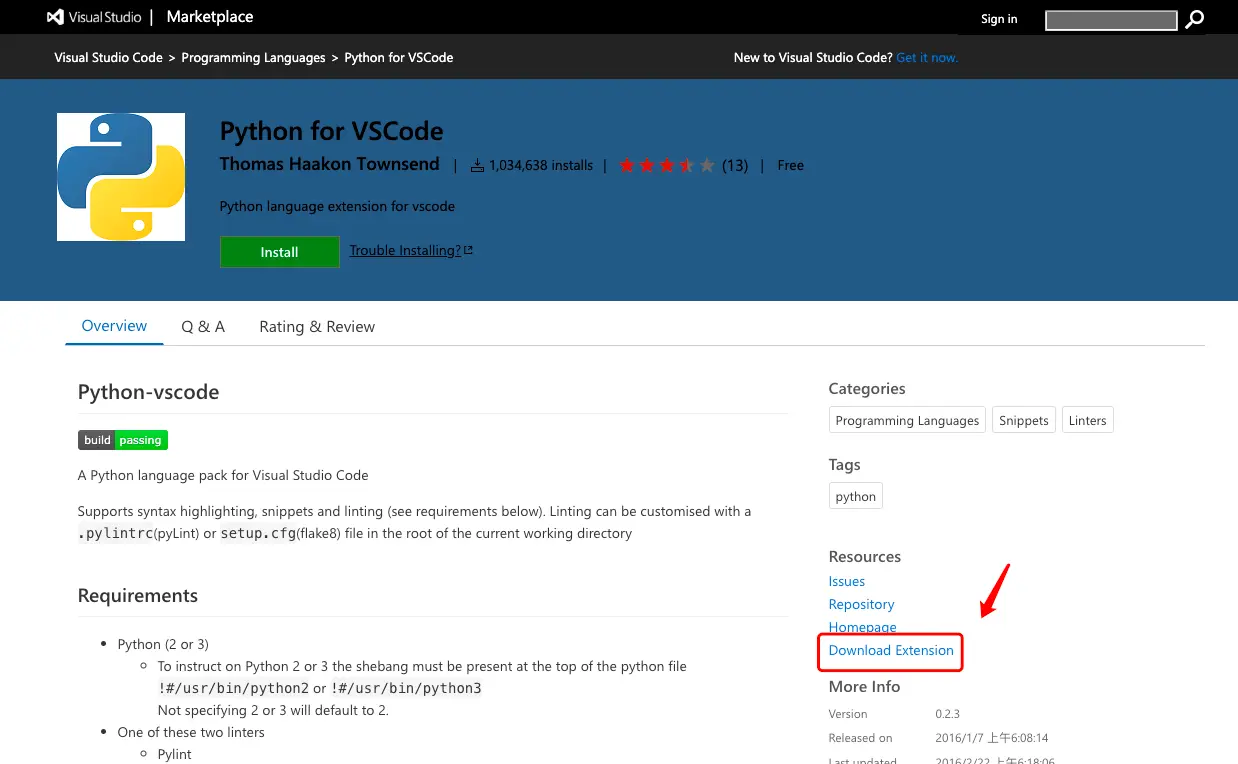The image size is (1238, 764).
Task: Open Visual Studio Code breadcrumb link
Action: pos(108,58)
